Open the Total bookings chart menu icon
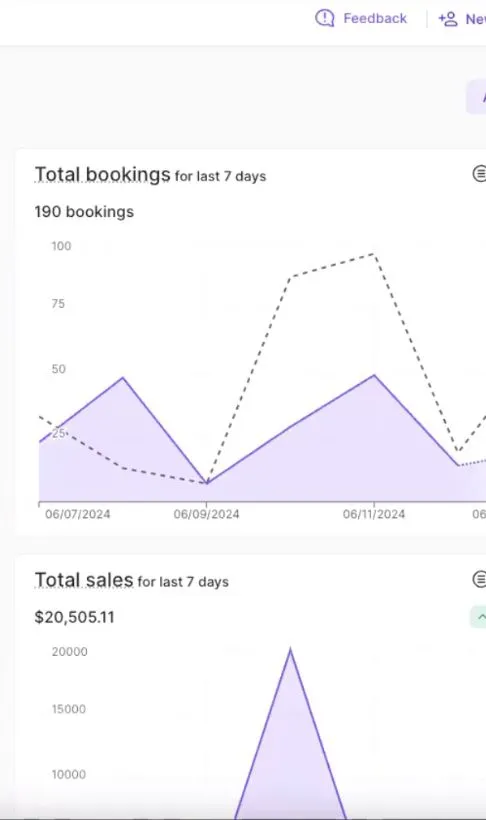Screen dimensions: 486x820 479,173
